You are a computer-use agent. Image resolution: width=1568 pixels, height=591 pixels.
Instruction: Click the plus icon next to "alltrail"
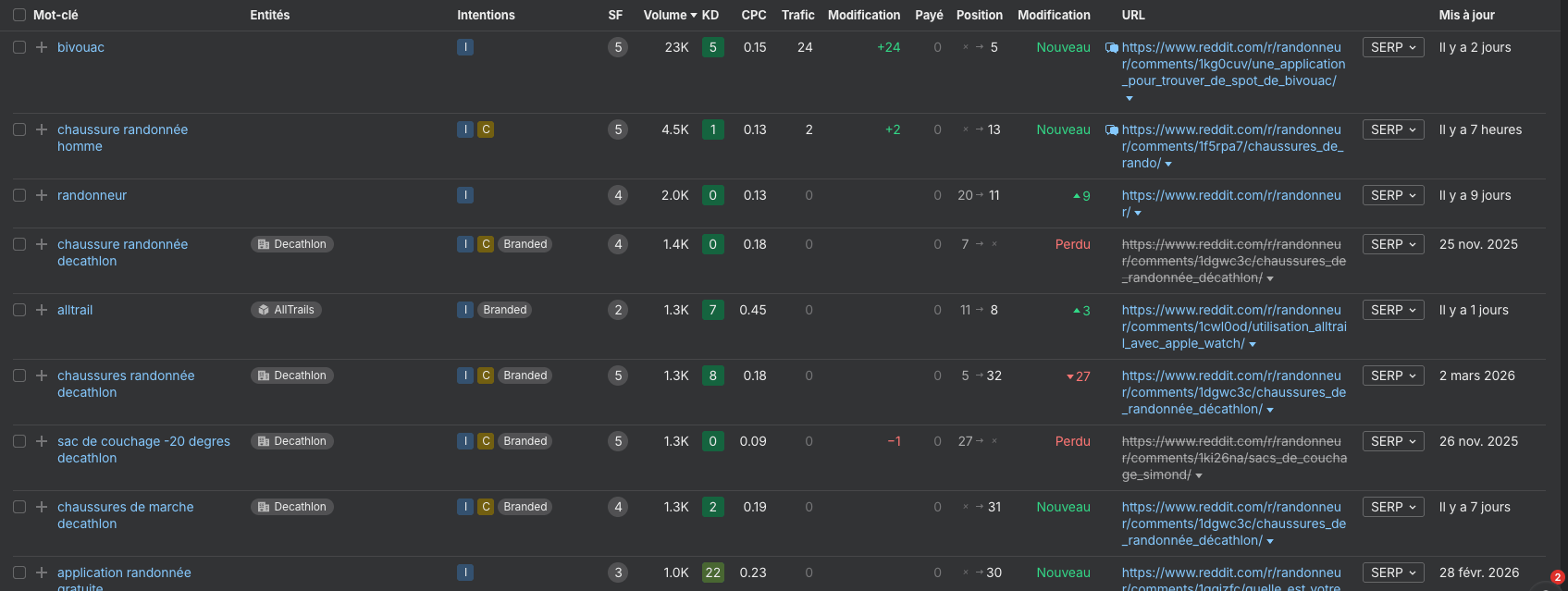[x=42, y=310]
